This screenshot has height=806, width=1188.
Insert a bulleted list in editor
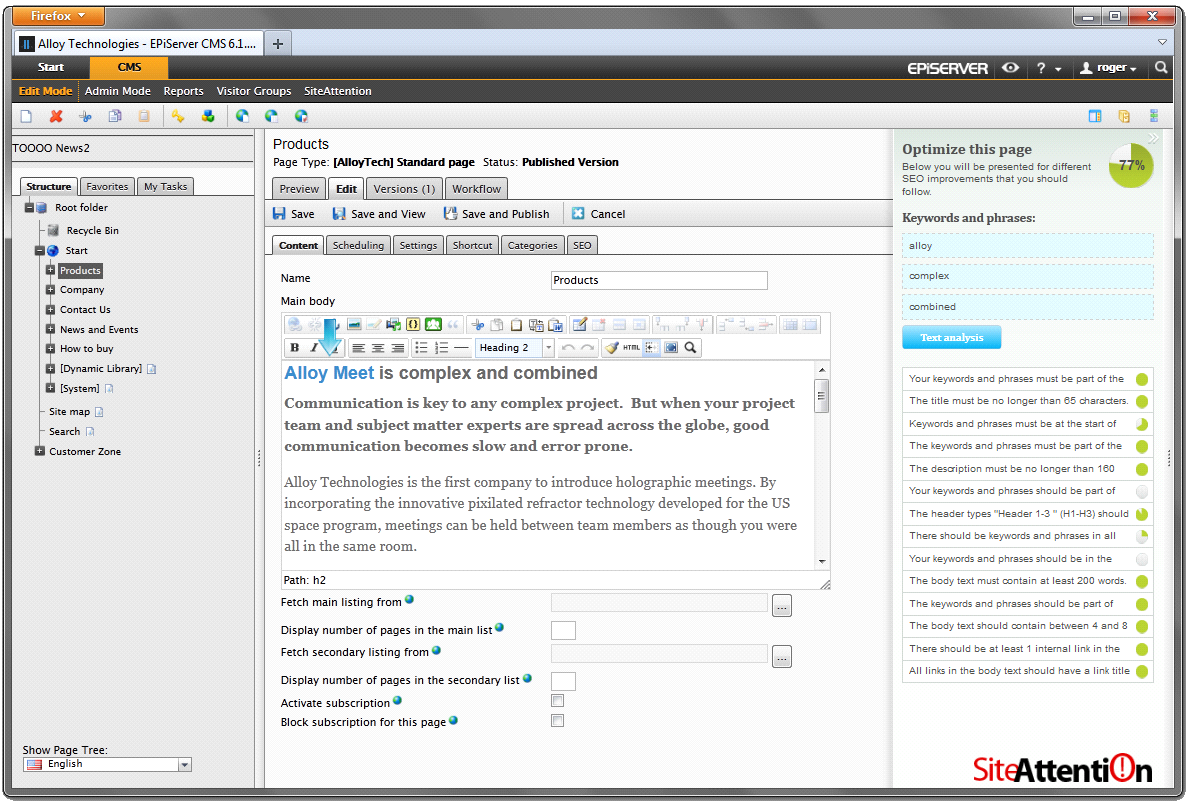pyautogui.click(x=421, y=348)
